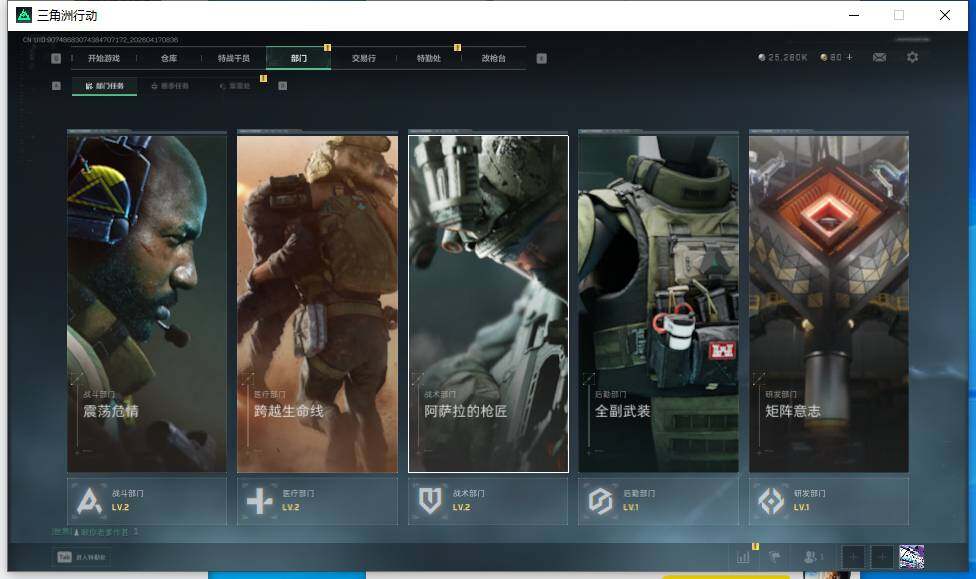Click the world chat message line
The width and height of the screenshot is (976, 579).
[x=96, y=532]
